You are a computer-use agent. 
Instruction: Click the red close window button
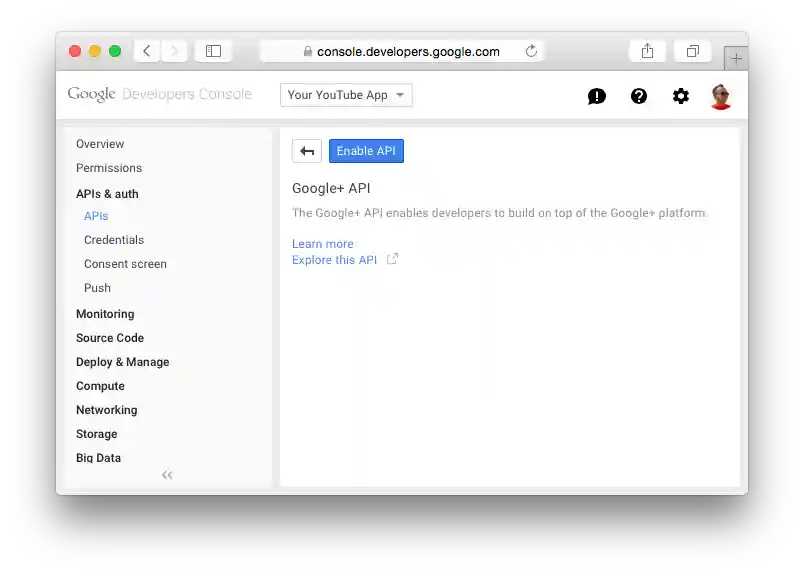75,51
